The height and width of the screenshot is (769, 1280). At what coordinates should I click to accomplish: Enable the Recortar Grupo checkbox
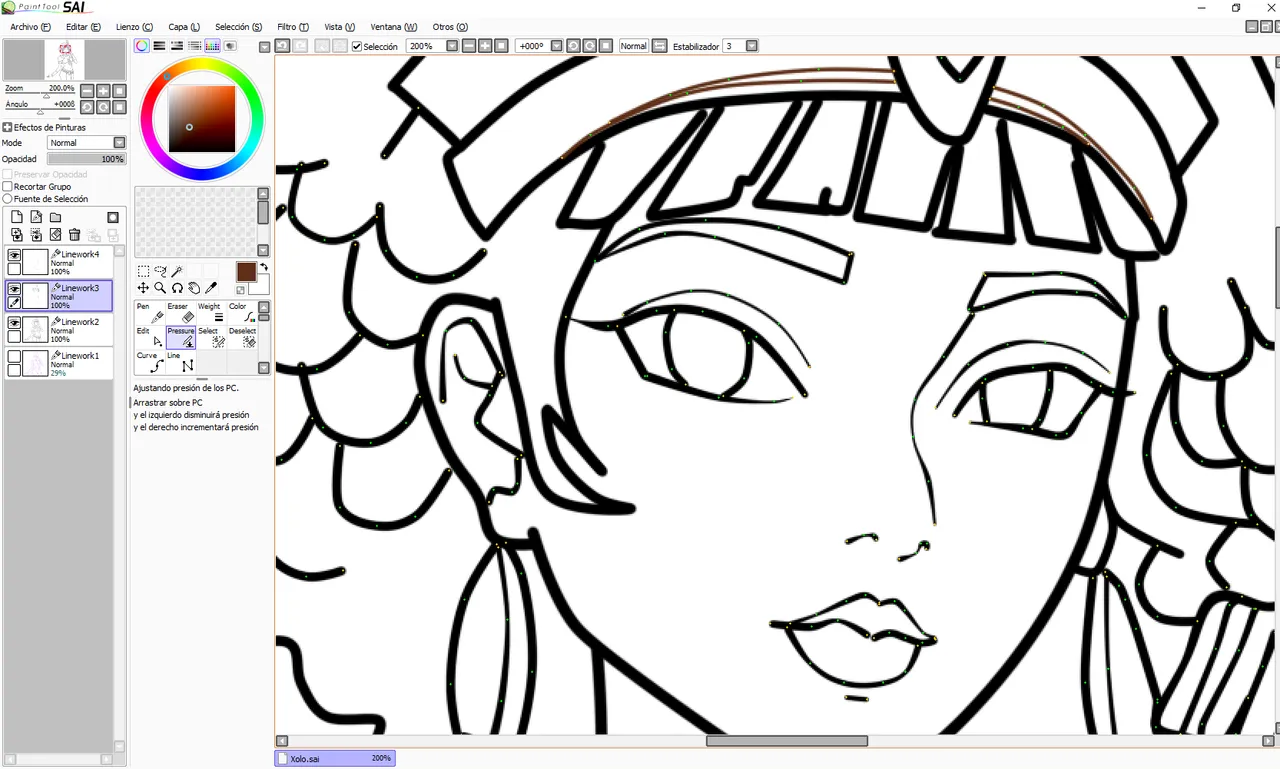[x=8, y=187]
